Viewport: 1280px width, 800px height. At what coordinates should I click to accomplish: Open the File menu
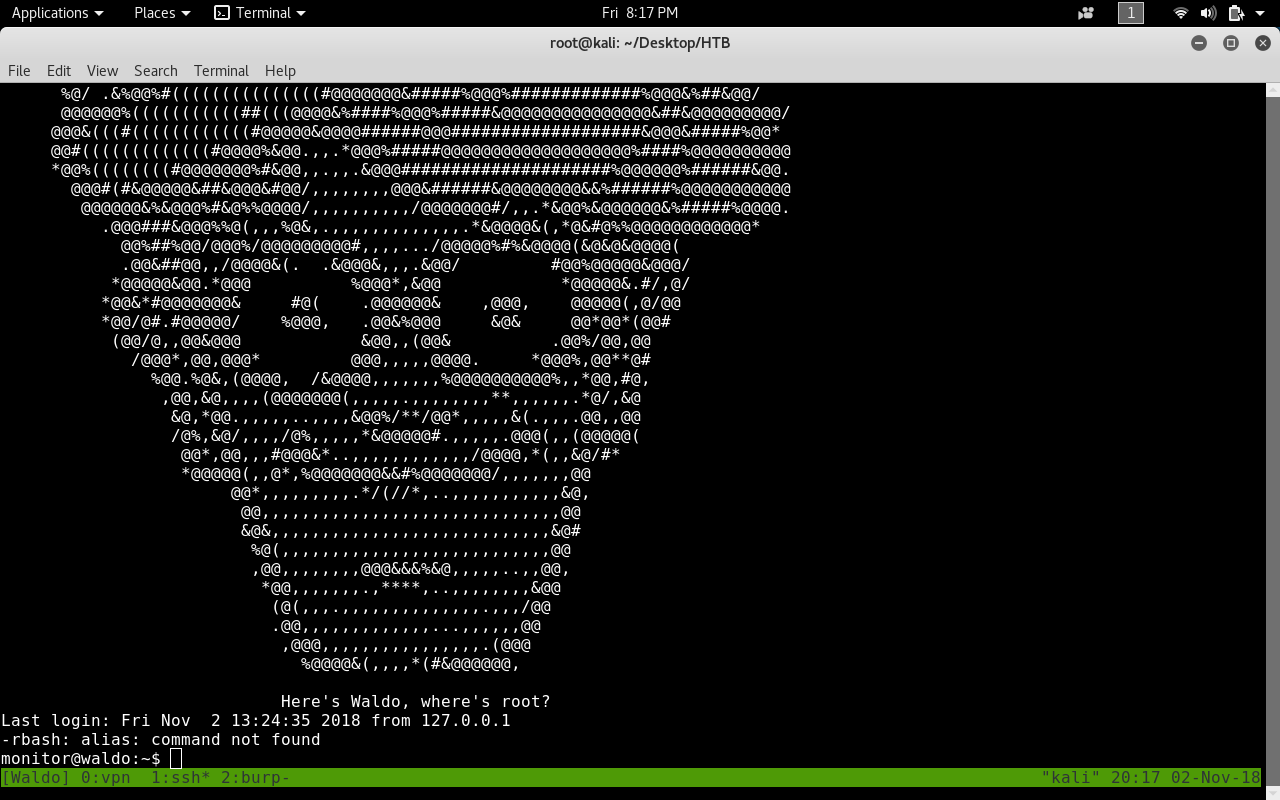click(x=19, y=70)
